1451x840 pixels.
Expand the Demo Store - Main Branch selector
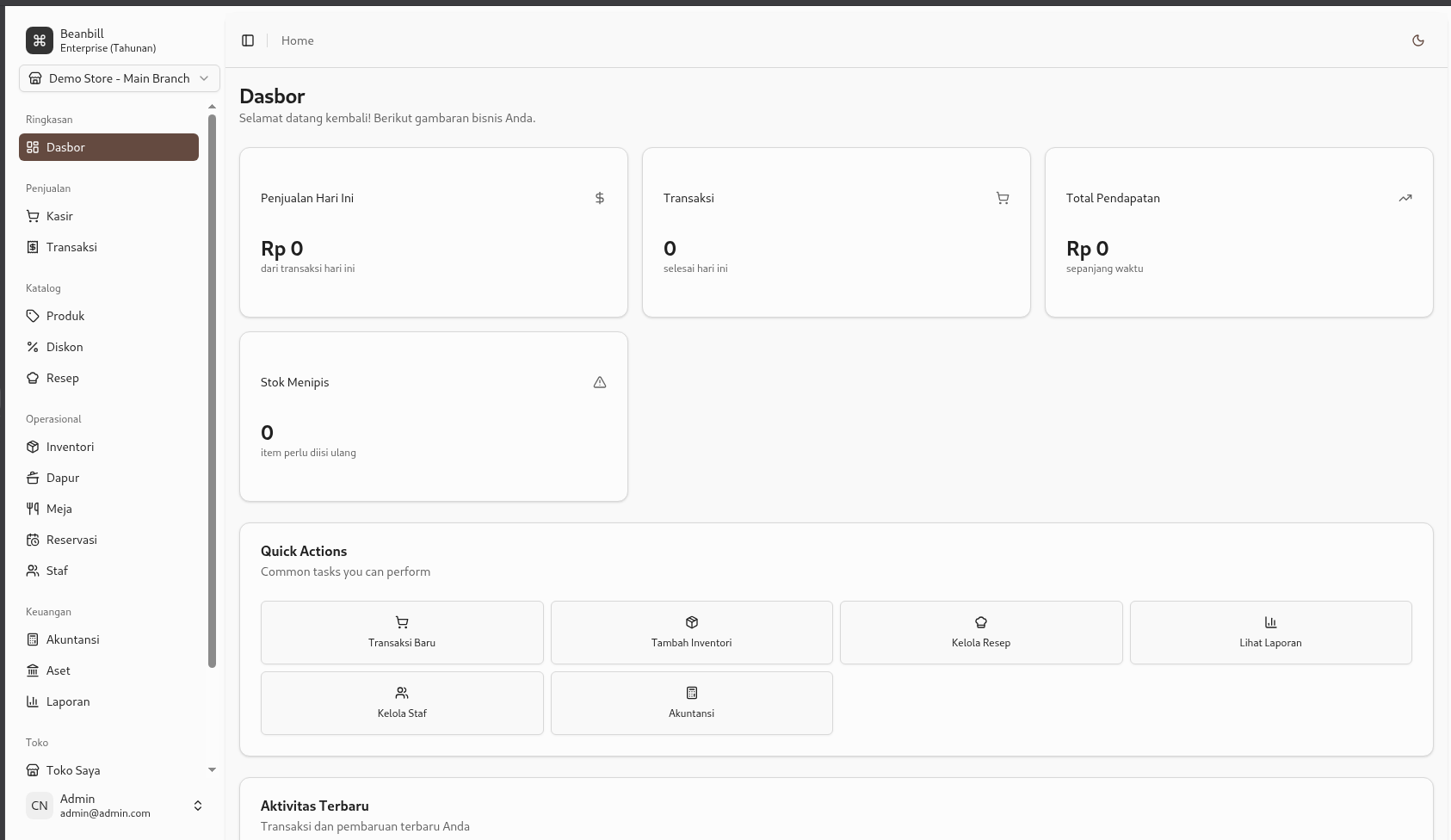coord(119,78)
